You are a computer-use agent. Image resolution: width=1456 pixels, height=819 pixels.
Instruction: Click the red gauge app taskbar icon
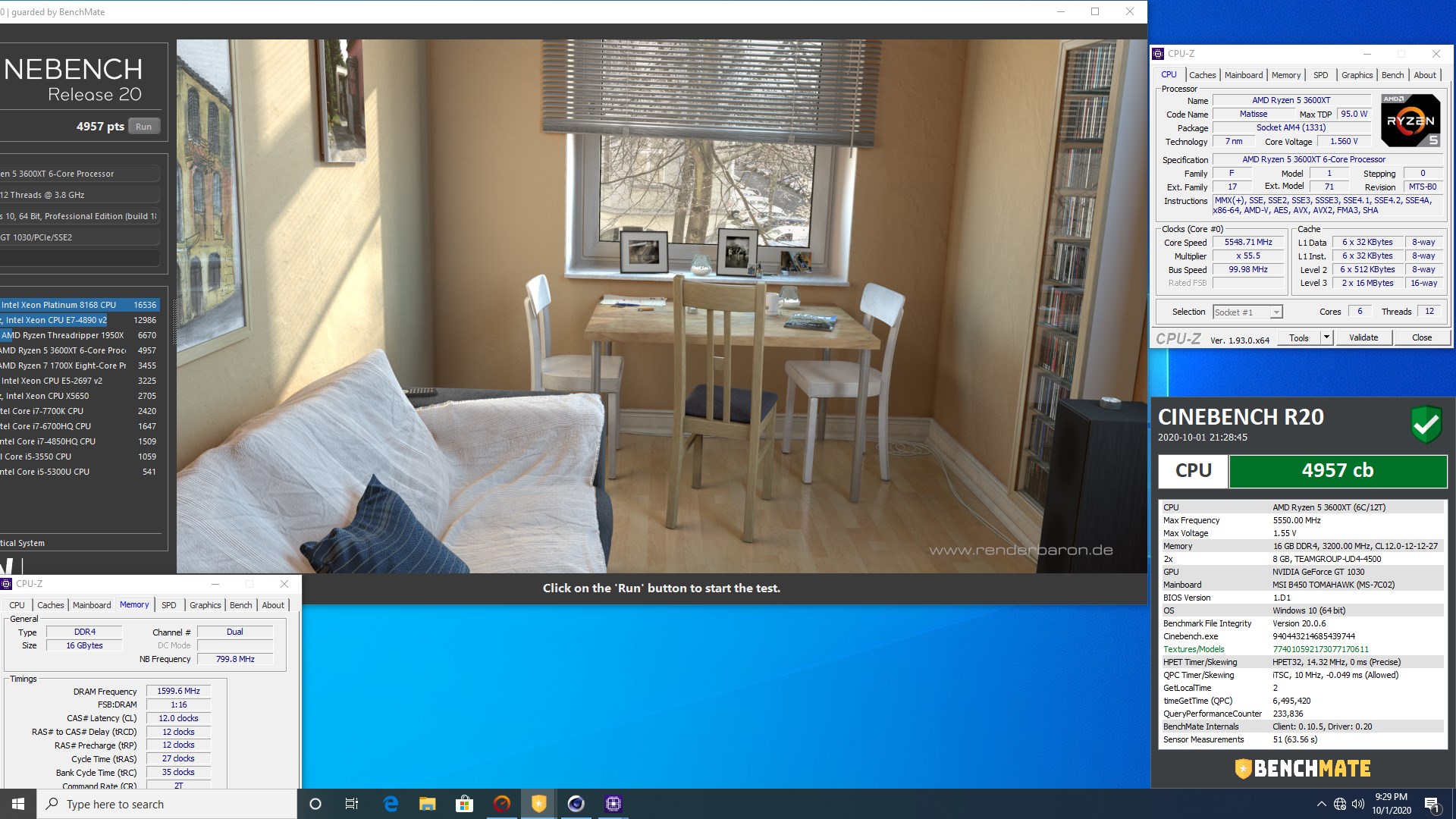(501, 804)
